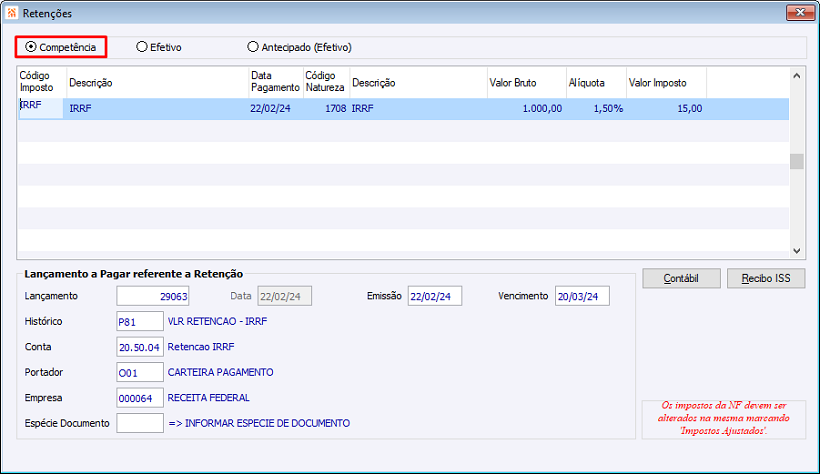Click the Retencao IRRF account description
The height and width of the screenshot is (474, 820).
pyautogui.click(x=201, y=347)
